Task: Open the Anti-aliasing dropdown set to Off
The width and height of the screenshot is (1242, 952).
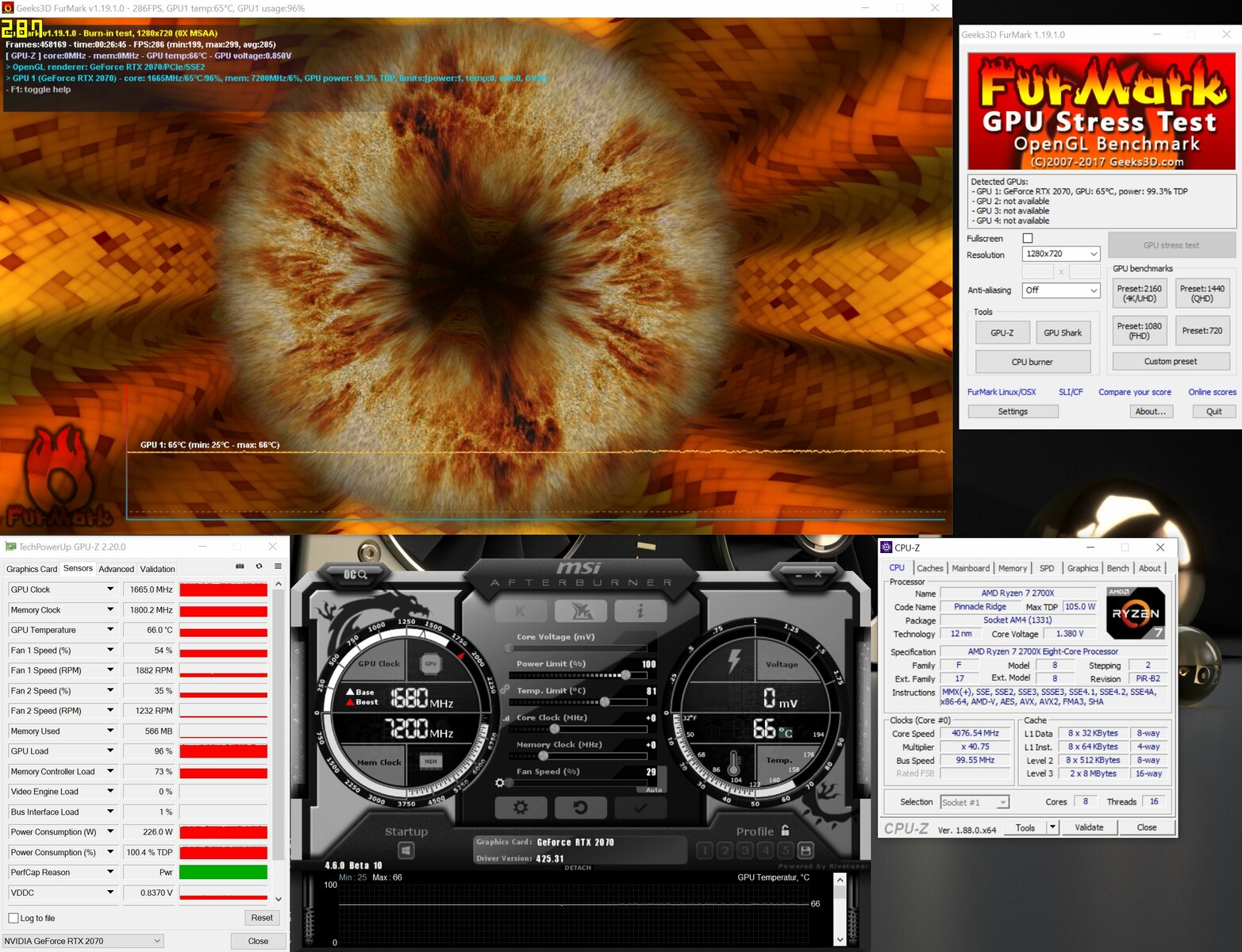Action: tap(1061, 290)
